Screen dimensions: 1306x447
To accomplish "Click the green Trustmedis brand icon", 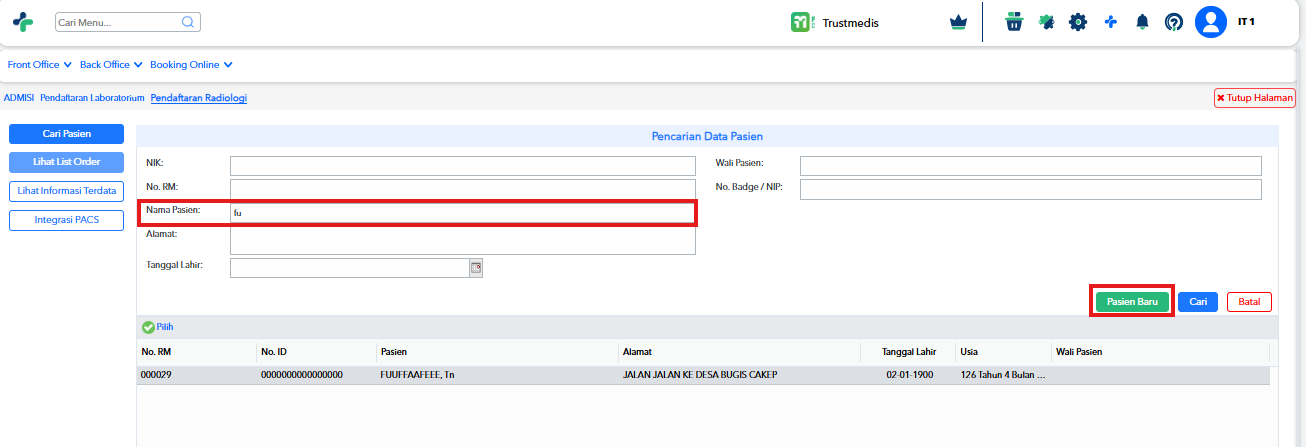I will tap(801, 22).
